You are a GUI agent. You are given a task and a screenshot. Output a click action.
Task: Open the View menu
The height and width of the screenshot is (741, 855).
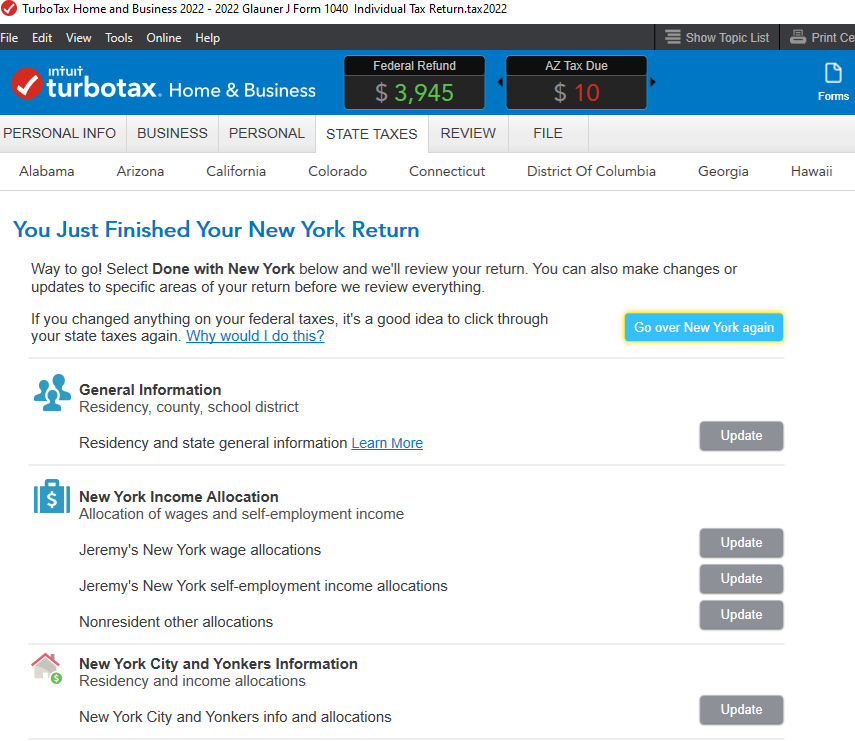pyautogui.click(x=79, y=38)
